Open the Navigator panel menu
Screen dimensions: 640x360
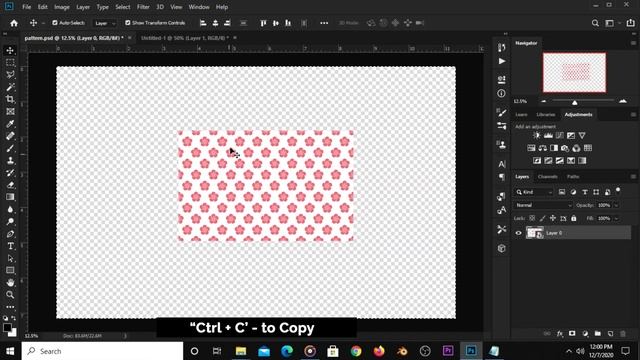coord(633,43)
